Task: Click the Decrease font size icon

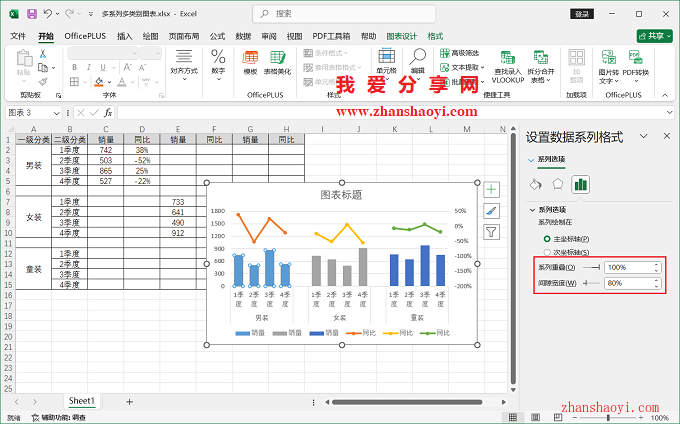Action: click(142, 67)
